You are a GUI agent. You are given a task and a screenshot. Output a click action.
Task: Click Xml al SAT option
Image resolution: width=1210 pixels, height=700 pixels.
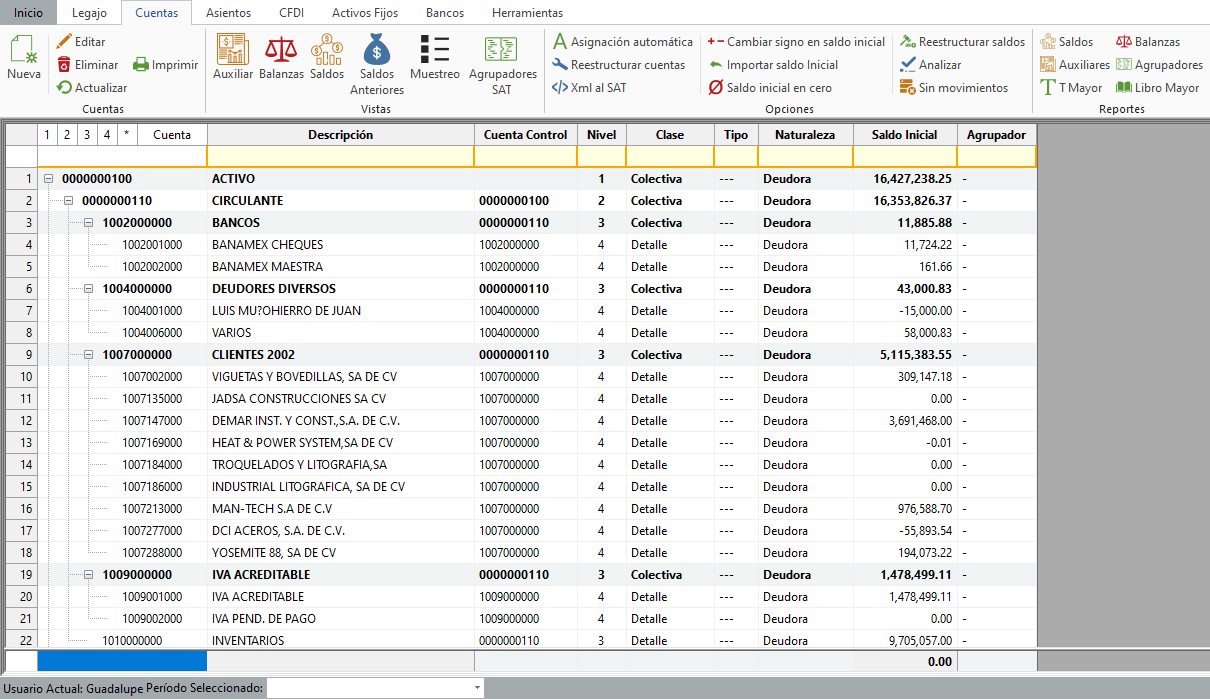point(589,88)
